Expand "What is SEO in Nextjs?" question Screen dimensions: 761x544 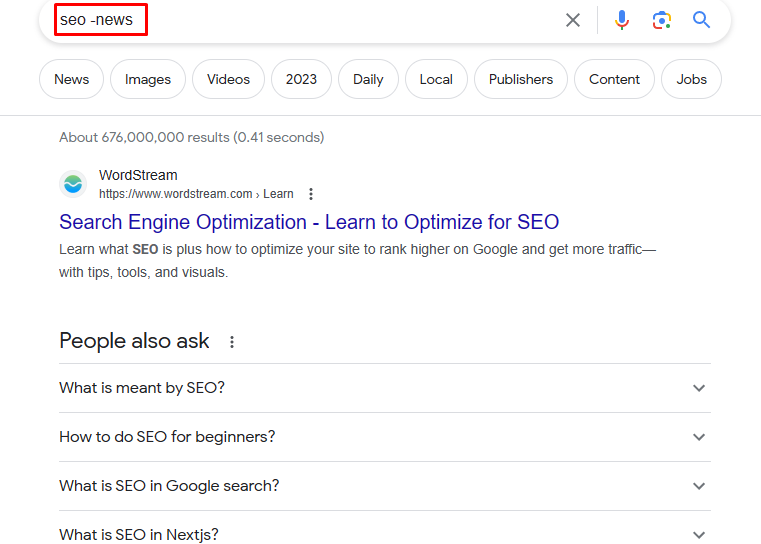[x=385, y=529]
